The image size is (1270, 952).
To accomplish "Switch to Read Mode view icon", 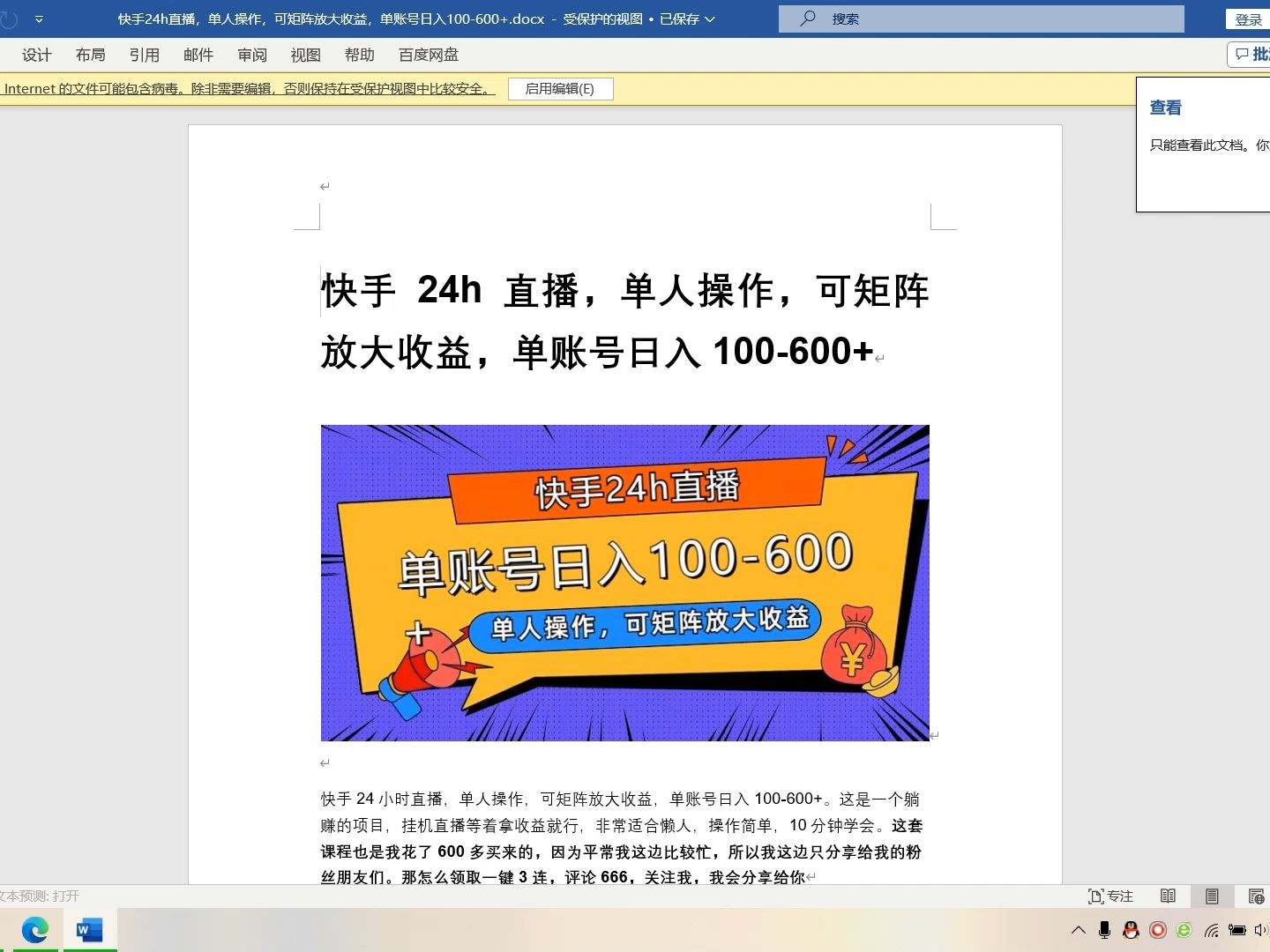I will click(x=1168, y=896).
